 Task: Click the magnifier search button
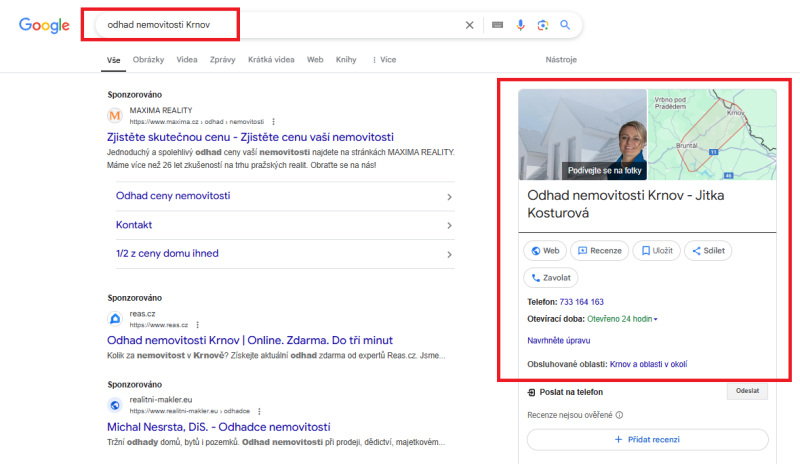[x=565, y=25]
